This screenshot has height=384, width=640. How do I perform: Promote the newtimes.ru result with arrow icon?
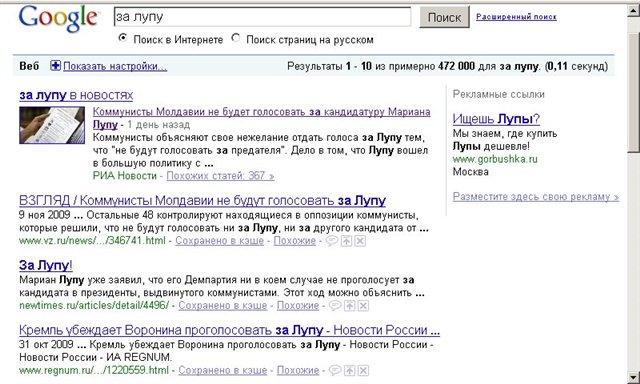pyautogui.click(x=349, y=305)
